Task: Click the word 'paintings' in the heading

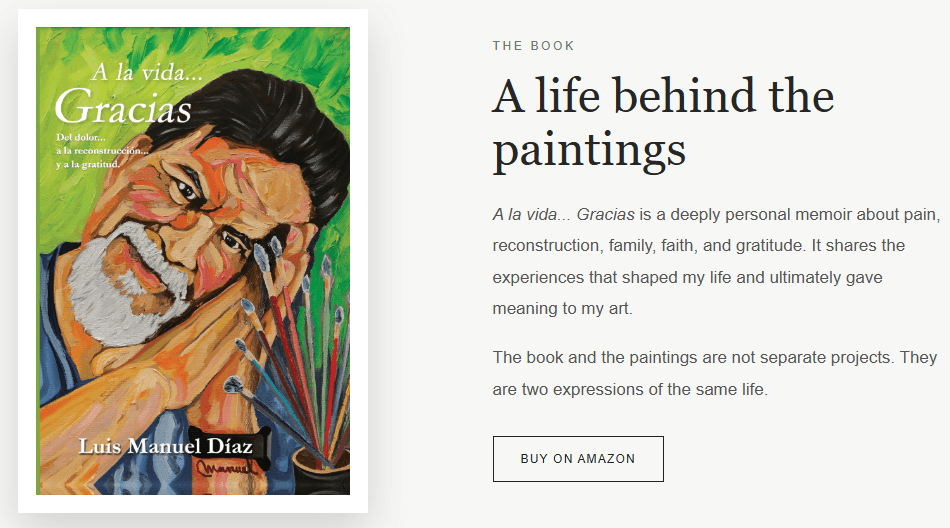Action: (x=589, y=150)
